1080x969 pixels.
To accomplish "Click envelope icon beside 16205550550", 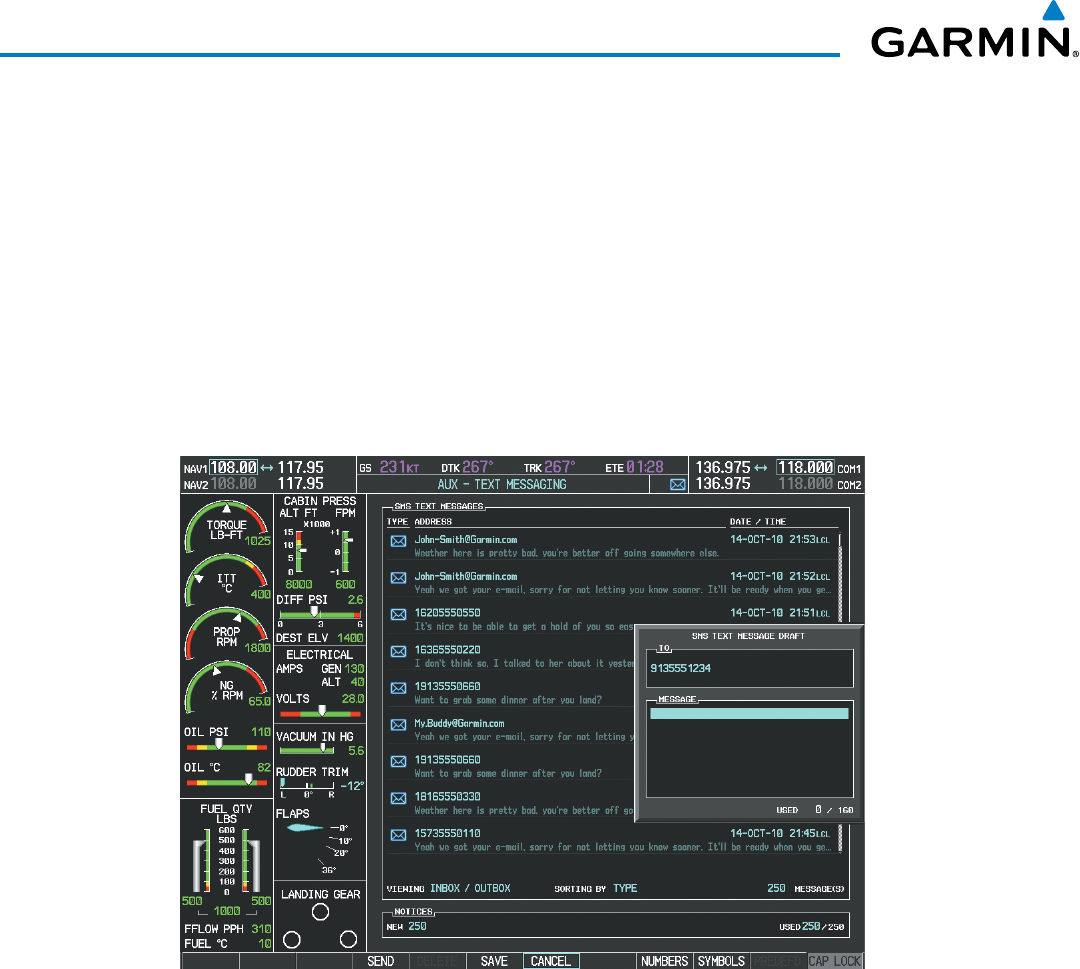I will pos(398,614).
